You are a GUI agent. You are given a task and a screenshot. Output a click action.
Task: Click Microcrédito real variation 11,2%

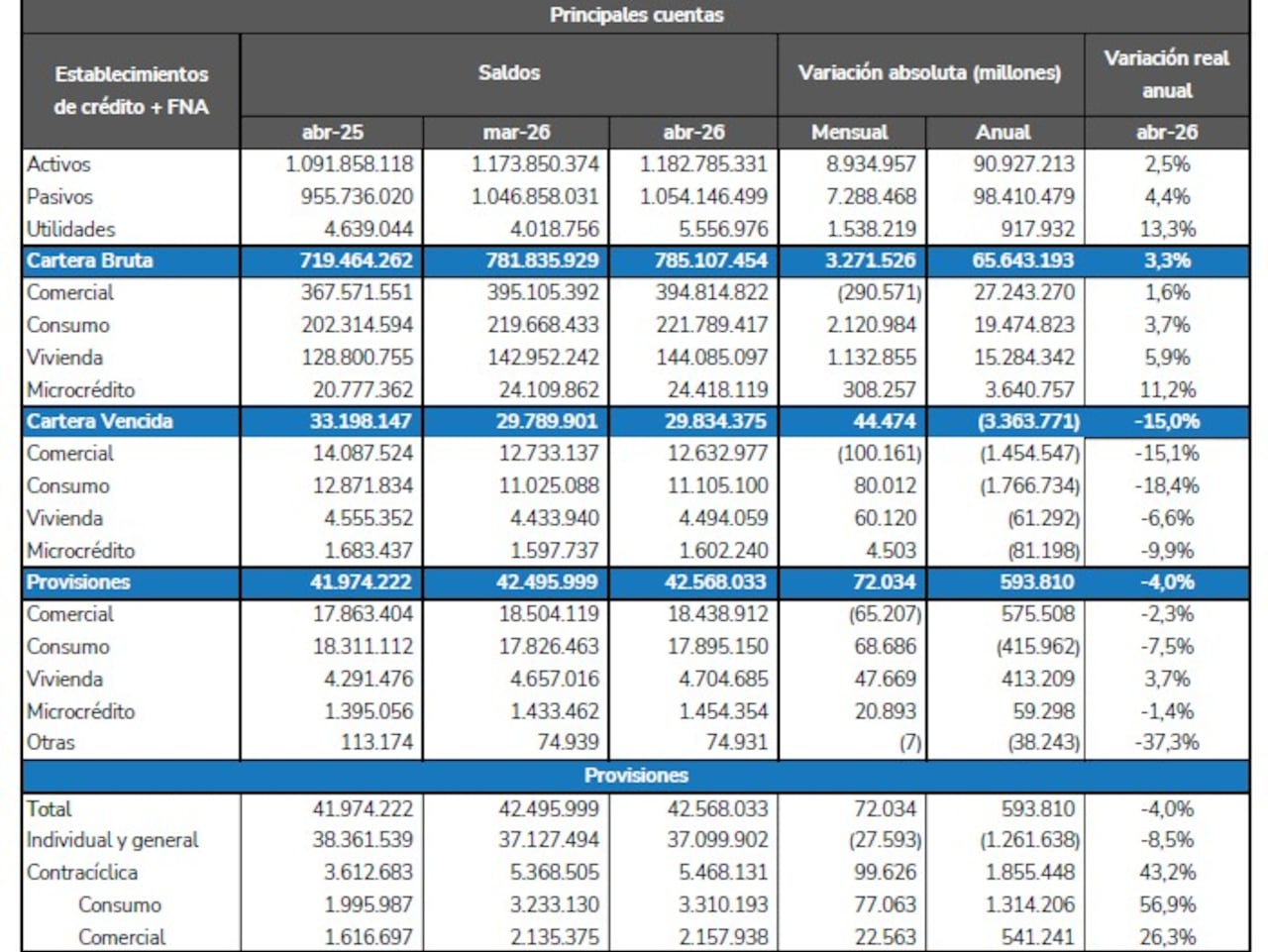point(1167,390)
